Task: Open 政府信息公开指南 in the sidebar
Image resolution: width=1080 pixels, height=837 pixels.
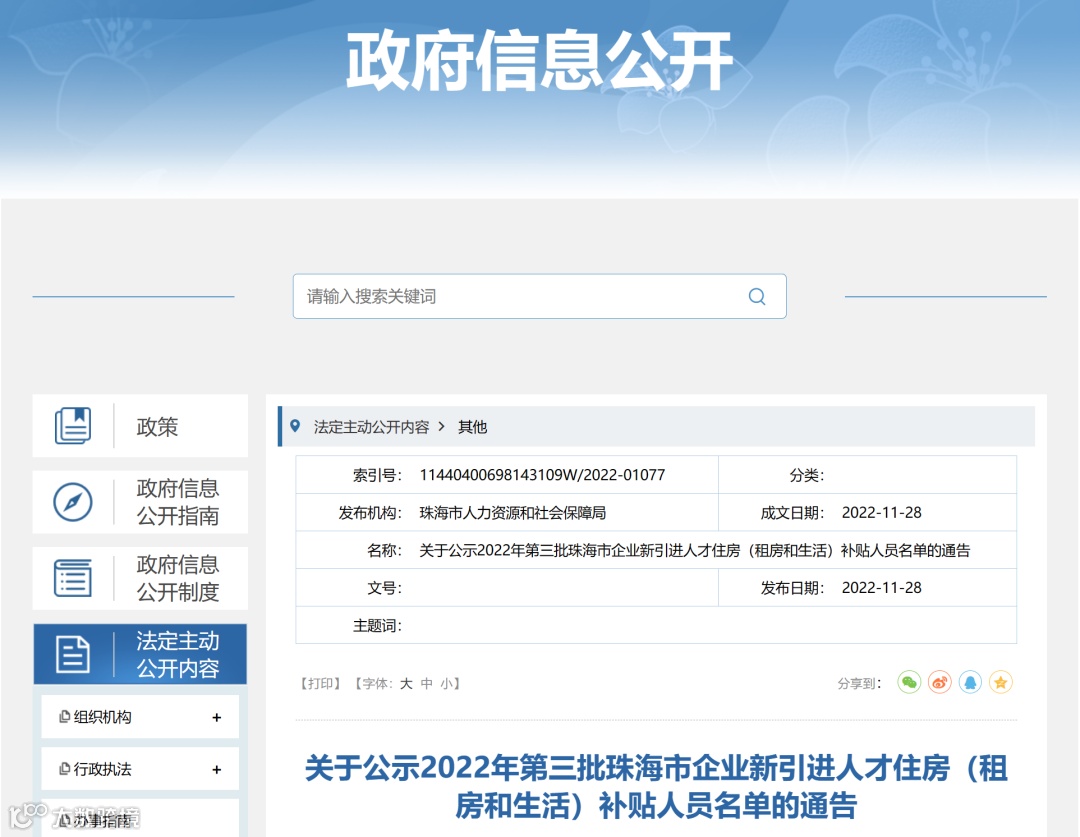Action: [140, 502]
